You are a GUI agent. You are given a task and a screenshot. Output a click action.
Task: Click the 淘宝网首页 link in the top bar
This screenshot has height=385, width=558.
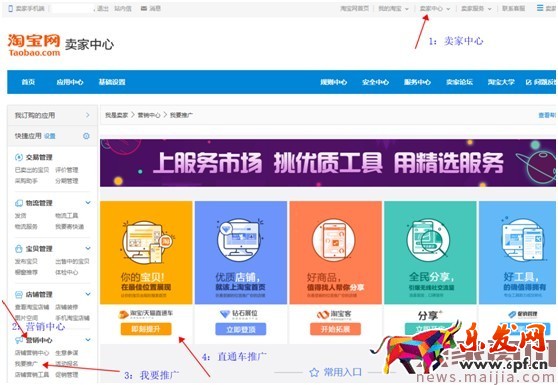point(354,8)
